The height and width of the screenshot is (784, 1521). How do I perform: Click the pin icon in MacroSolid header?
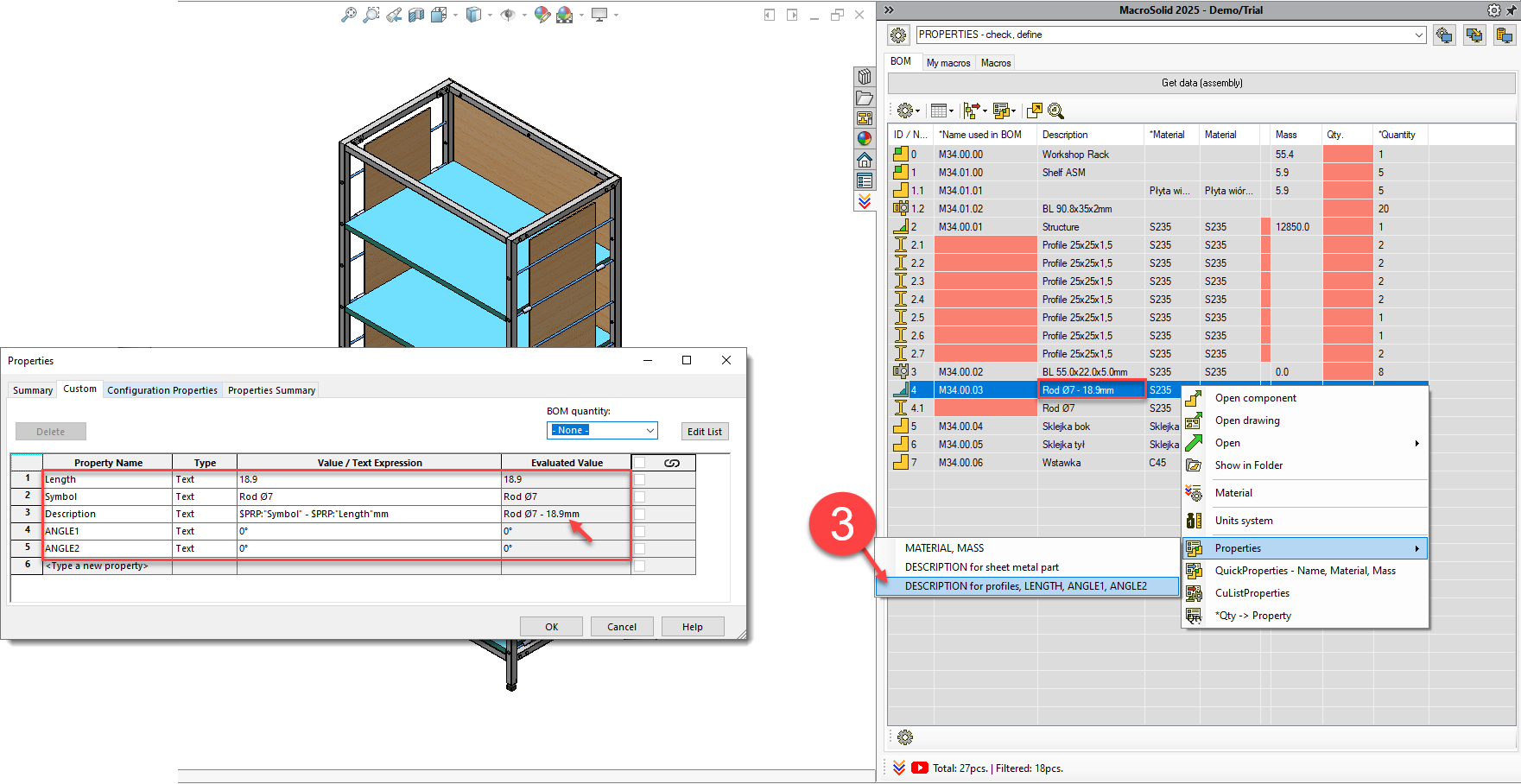pyautogui.click(x=1511, y=10)
